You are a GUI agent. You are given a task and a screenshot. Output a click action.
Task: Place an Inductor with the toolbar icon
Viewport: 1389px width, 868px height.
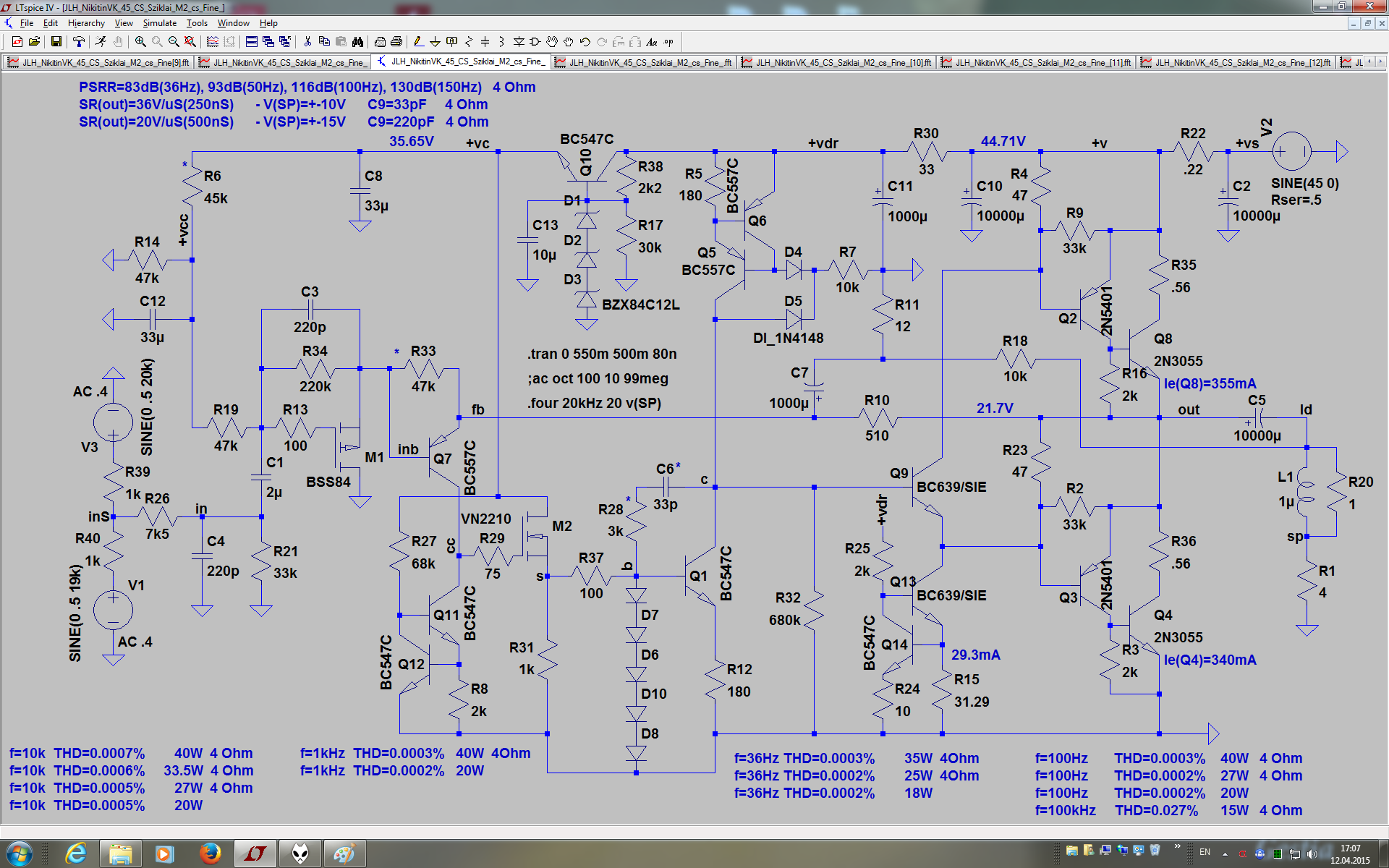[x=501, y=42]
